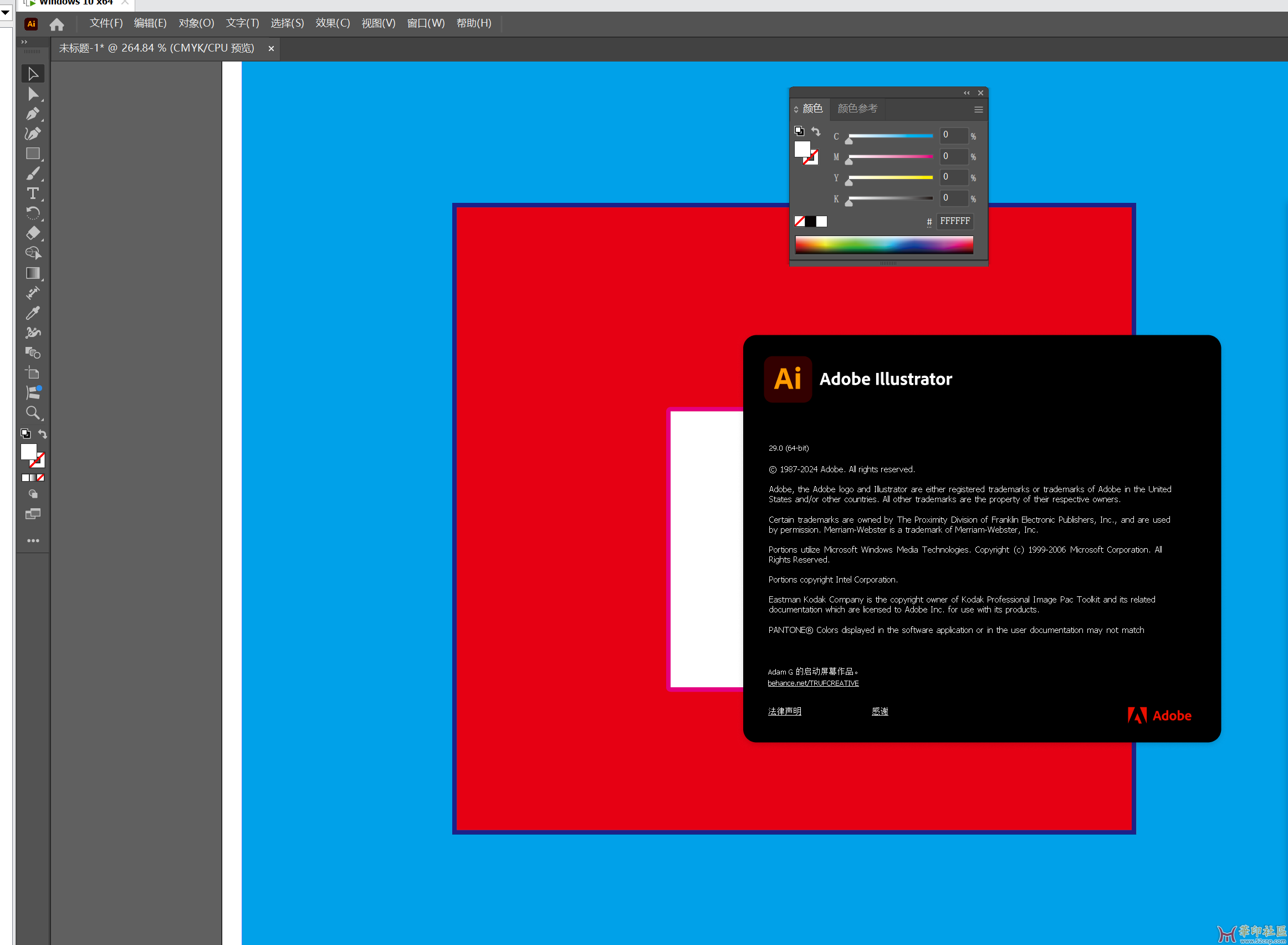
Task: Open the 文件(F) menu
Action: pos(106,23)
